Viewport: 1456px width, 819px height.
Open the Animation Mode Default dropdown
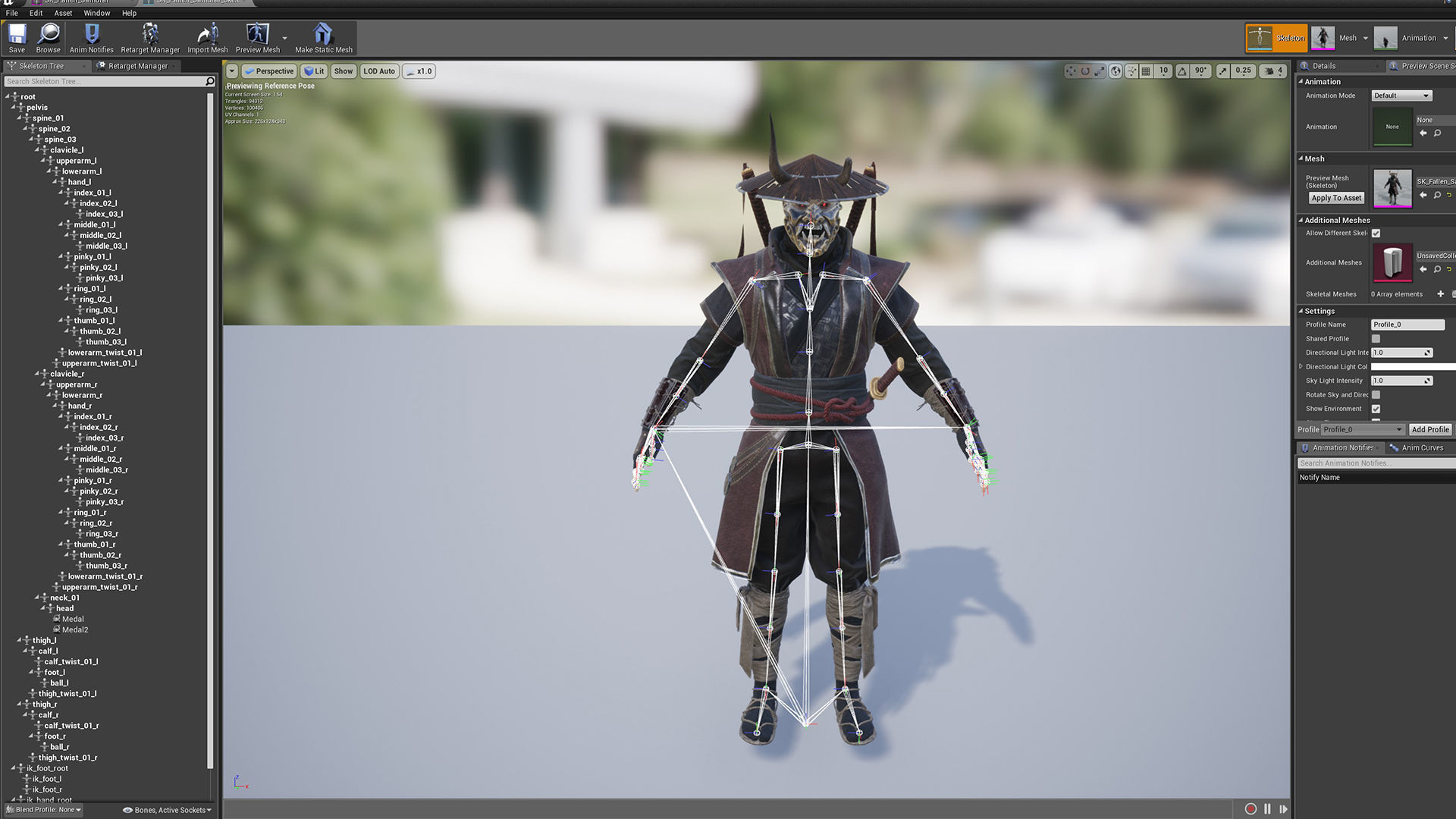1401,96
